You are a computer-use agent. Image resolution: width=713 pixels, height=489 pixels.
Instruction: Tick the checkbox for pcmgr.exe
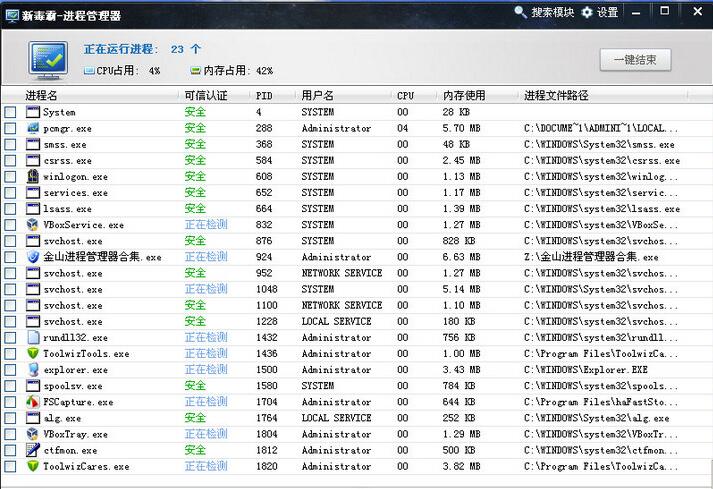(10, 129)
